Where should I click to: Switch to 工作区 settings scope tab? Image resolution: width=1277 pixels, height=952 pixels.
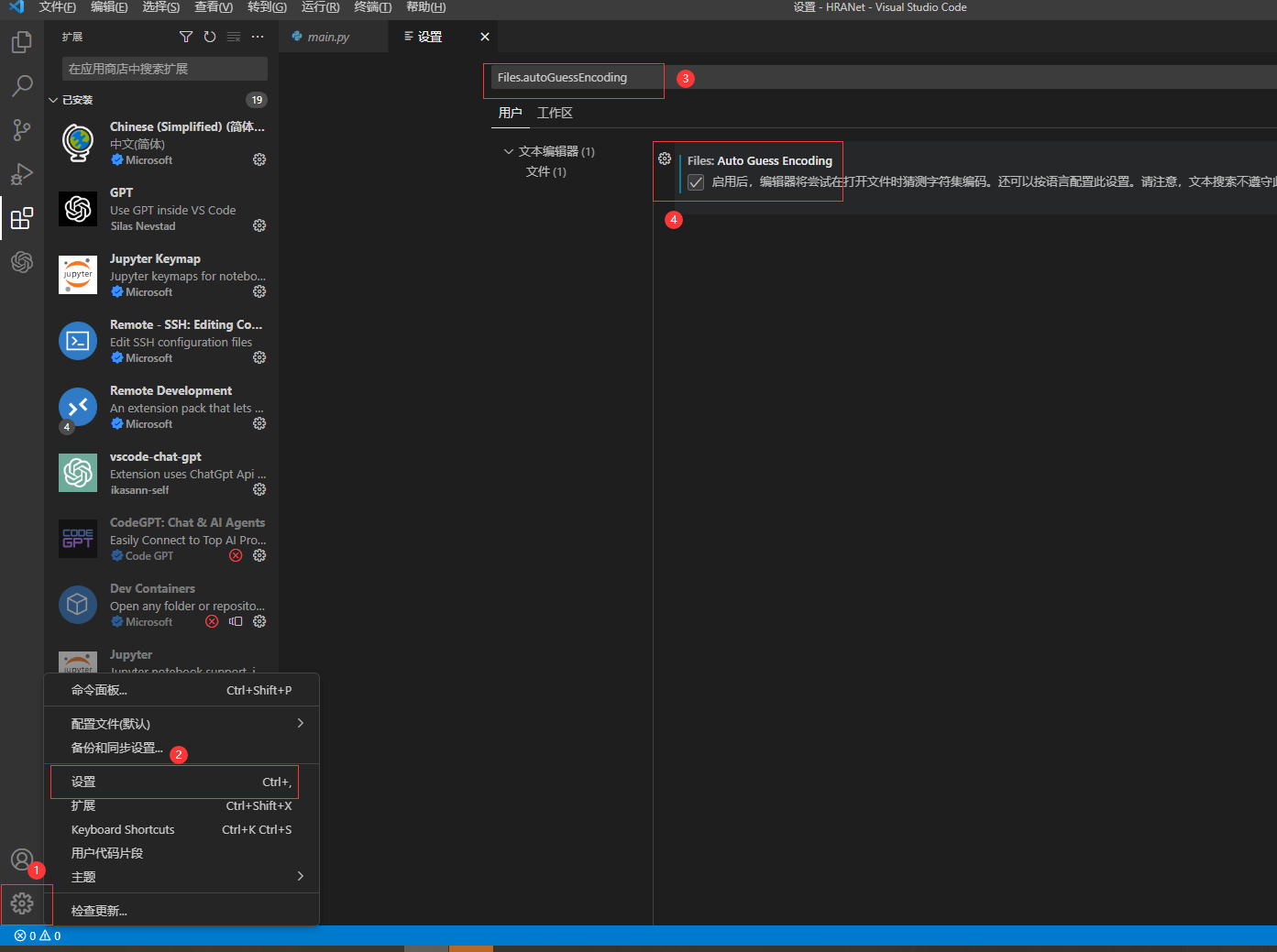pos(555,113)
